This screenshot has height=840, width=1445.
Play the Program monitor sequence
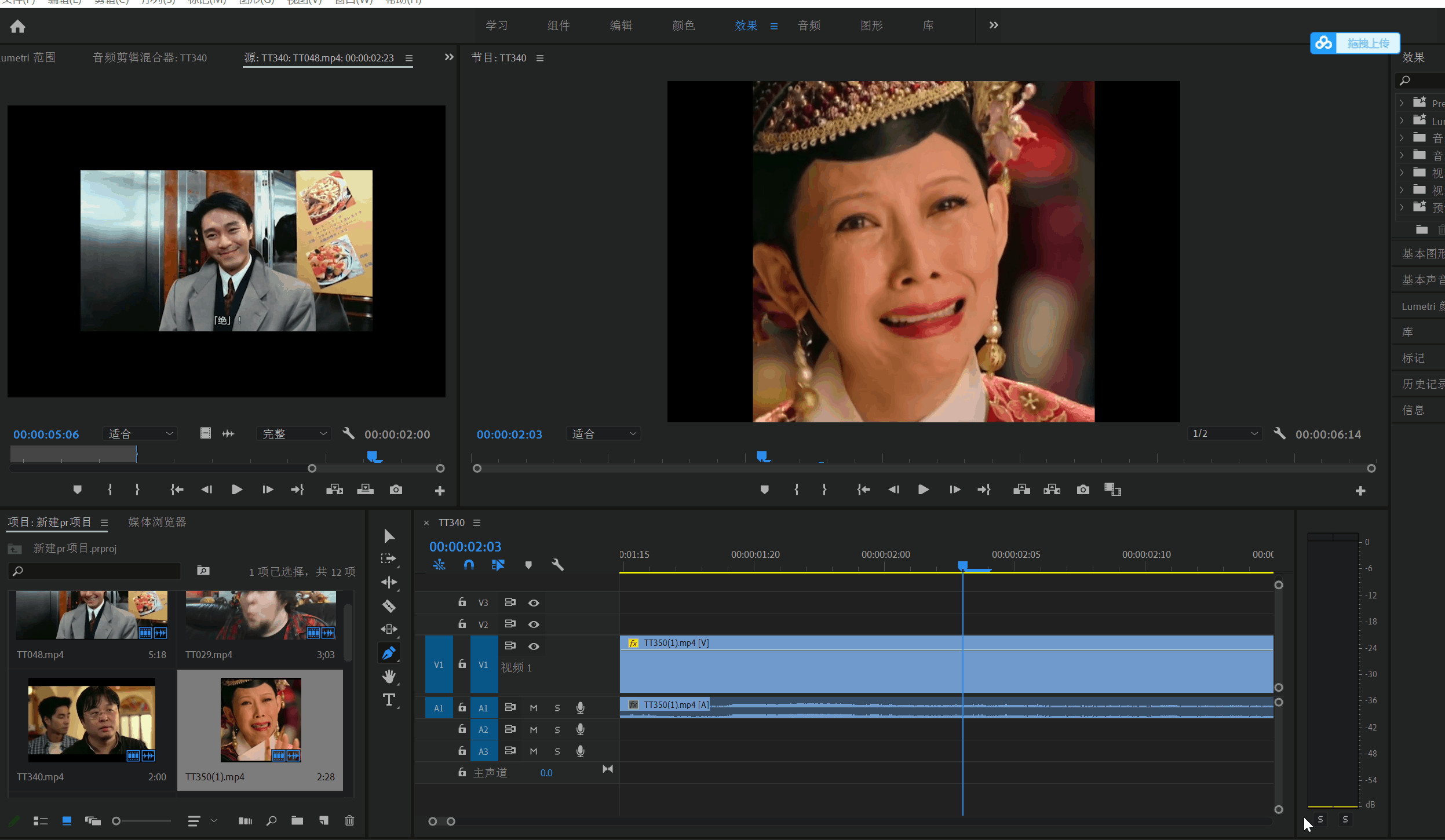click(x=924, y=490)
